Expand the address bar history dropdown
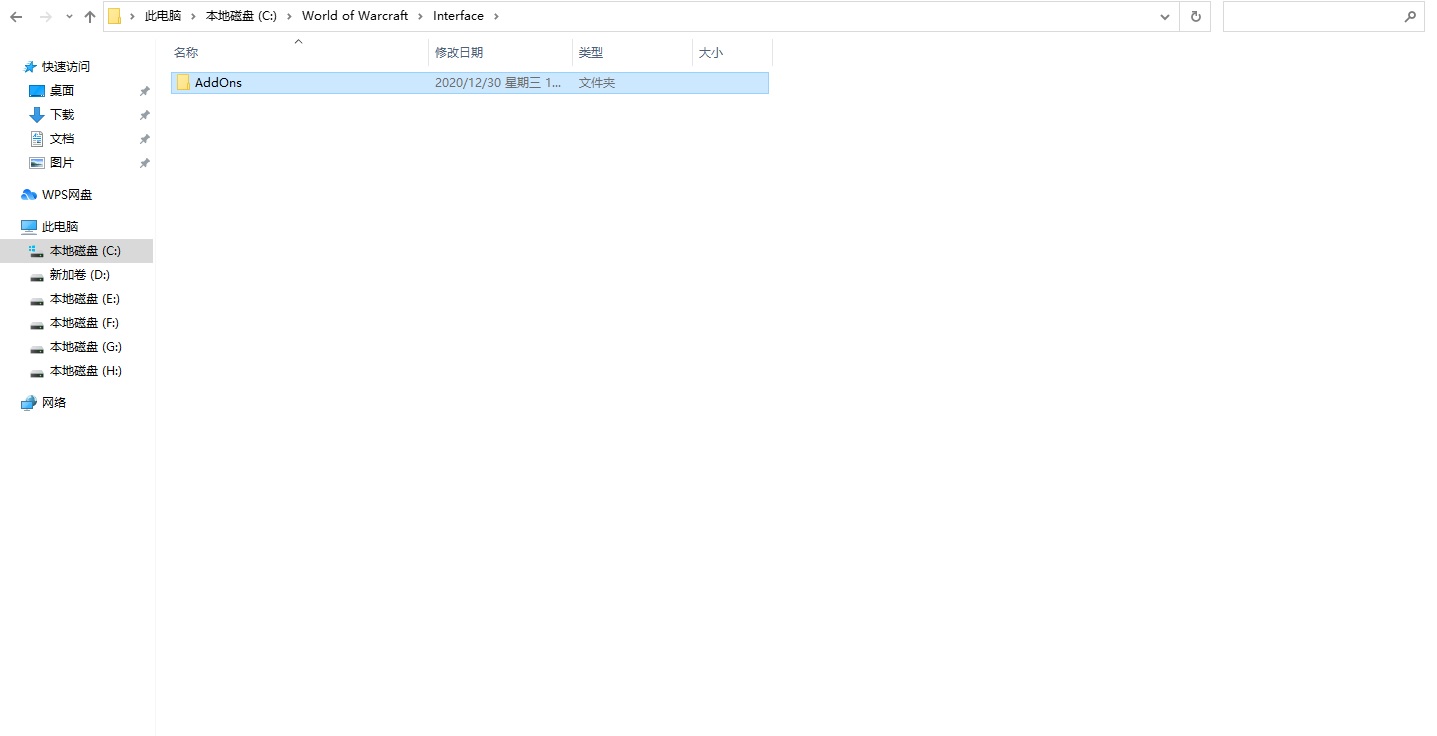Screen dimensions: 1437x736 (1165, 17)
